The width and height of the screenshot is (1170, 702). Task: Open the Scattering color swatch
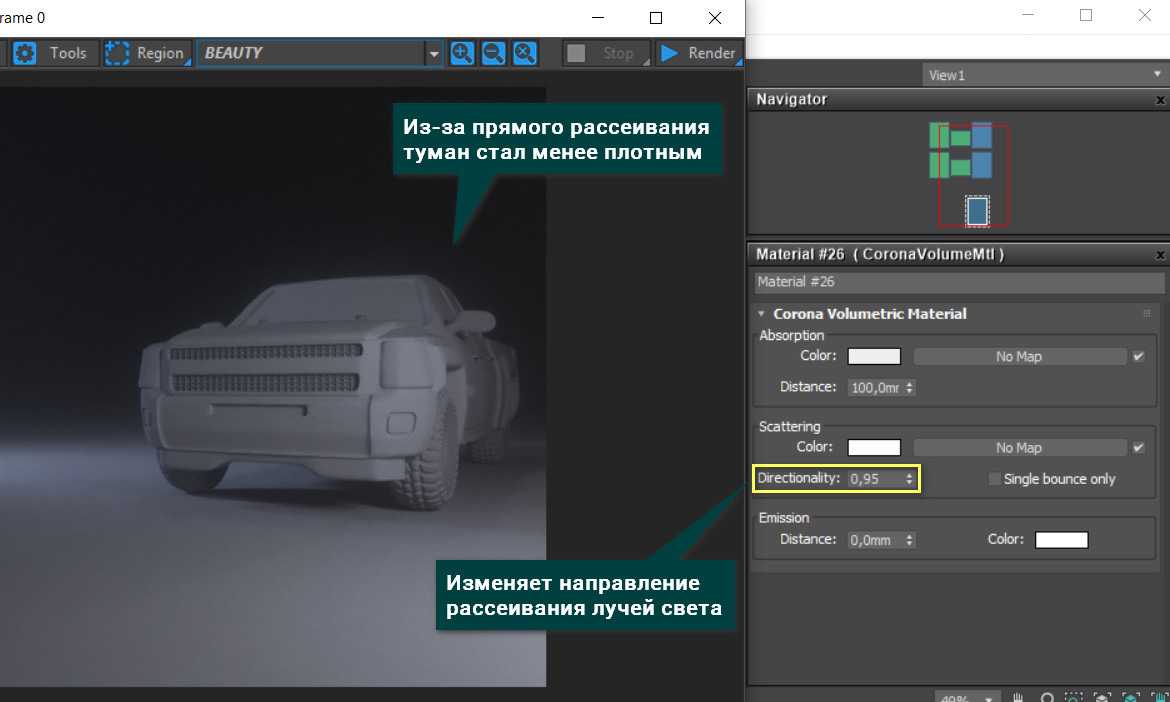coord(874,448)
